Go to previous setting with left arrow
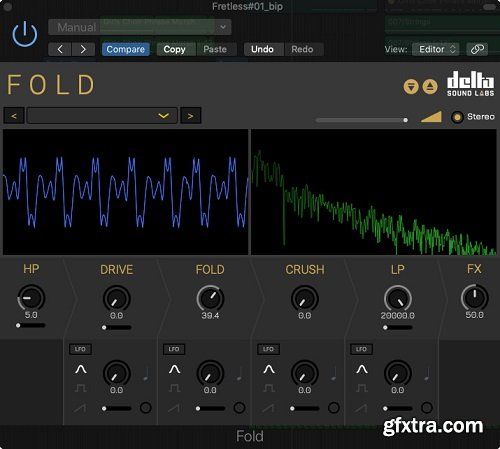The height and width of the screenshot is (449, 500). pyautogui.click(x=60, y=49)
